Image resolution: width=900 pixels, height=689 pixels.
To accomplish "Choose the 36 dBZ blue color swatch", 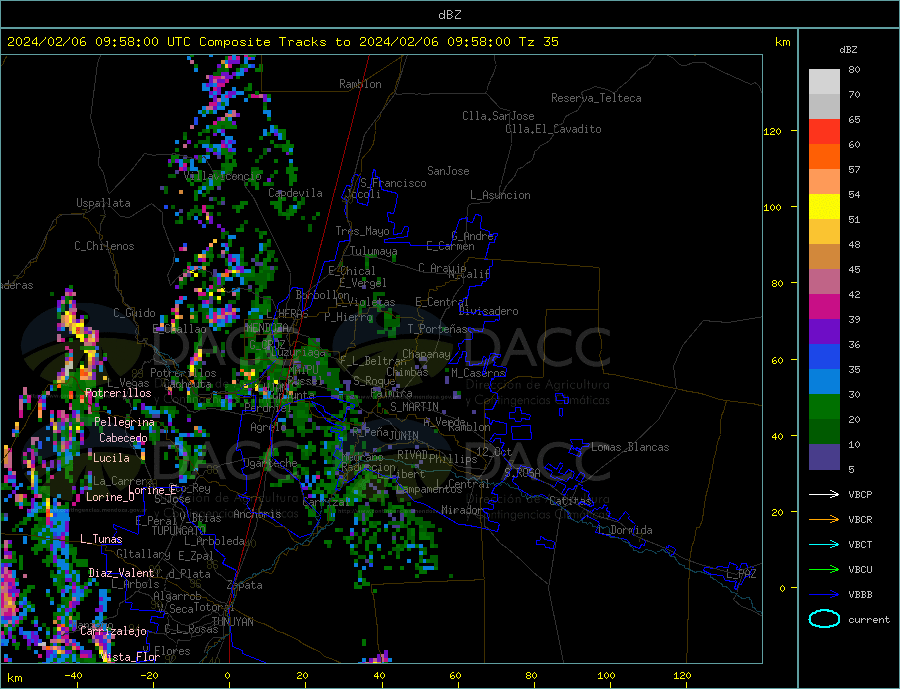I will point(824,357).
